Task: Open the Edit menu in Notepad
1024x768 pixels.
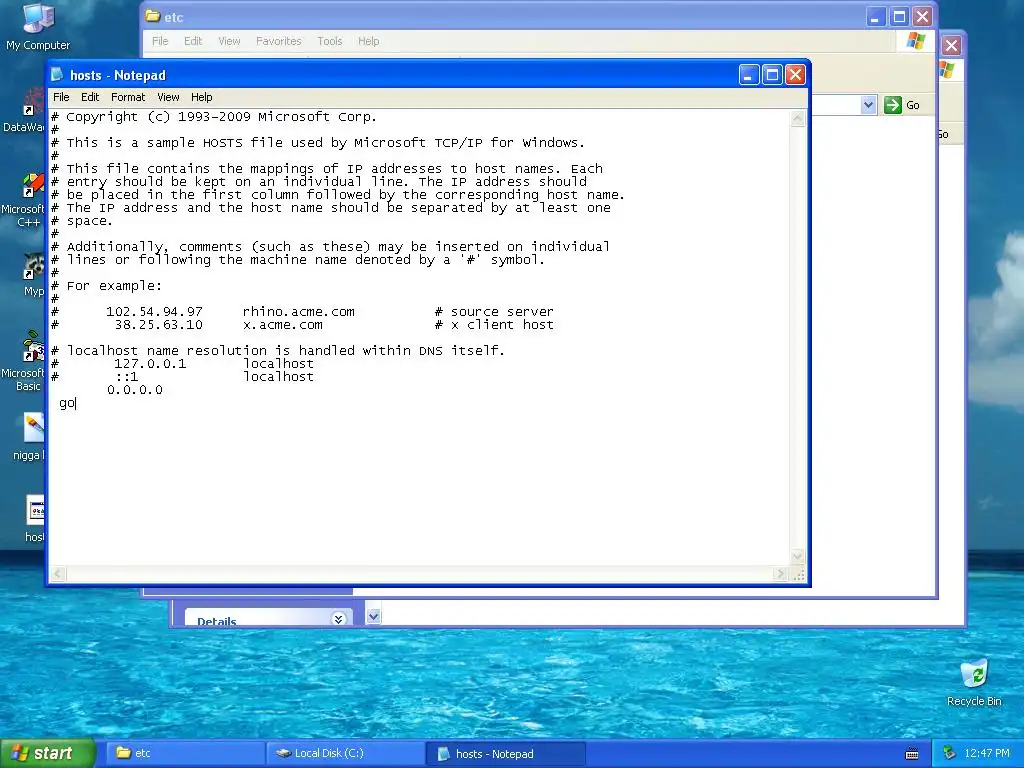Action: tap(90, 97)
